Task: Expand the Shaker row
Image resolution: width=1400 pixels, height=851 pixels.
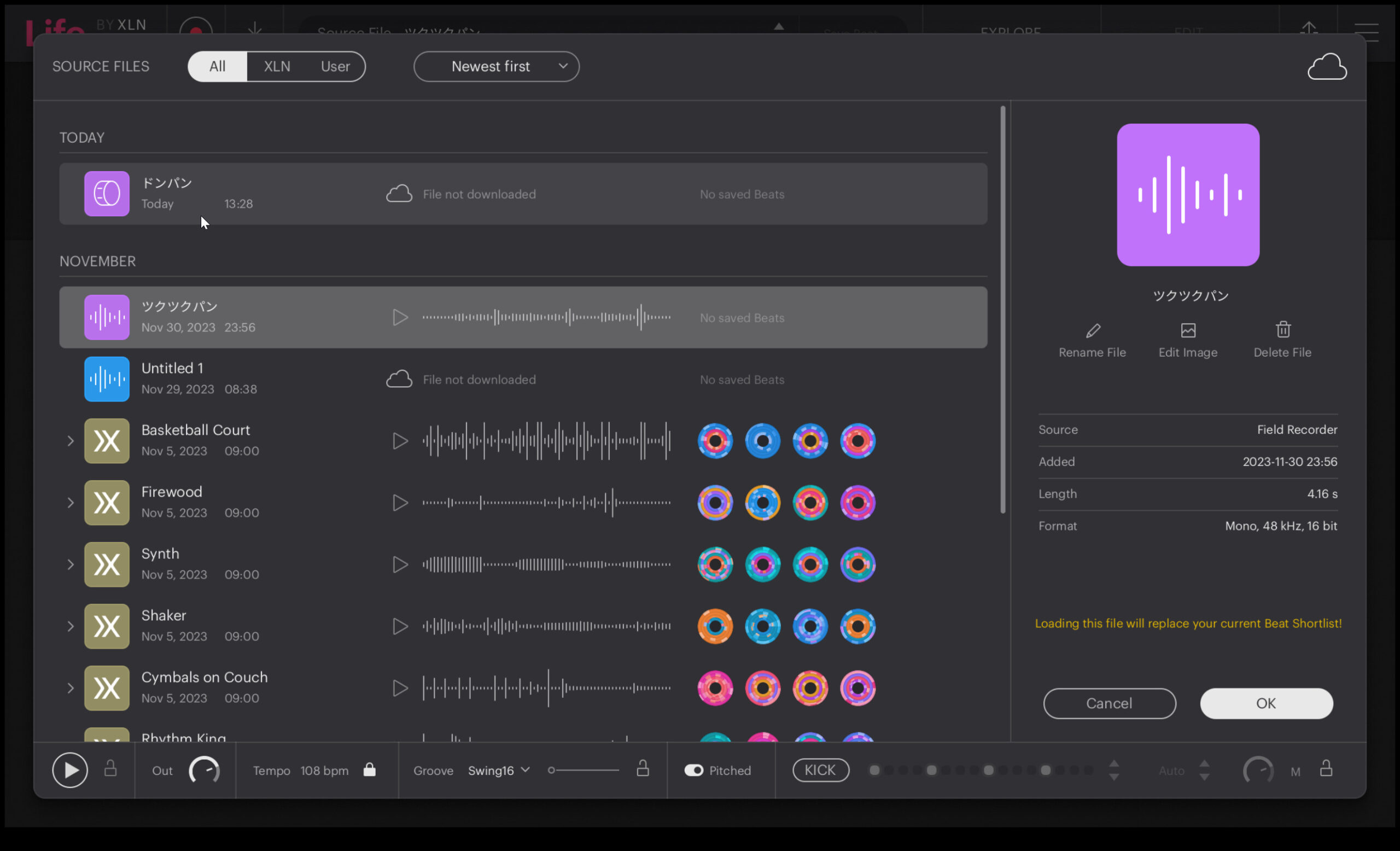Action: [x=71, y=626]
